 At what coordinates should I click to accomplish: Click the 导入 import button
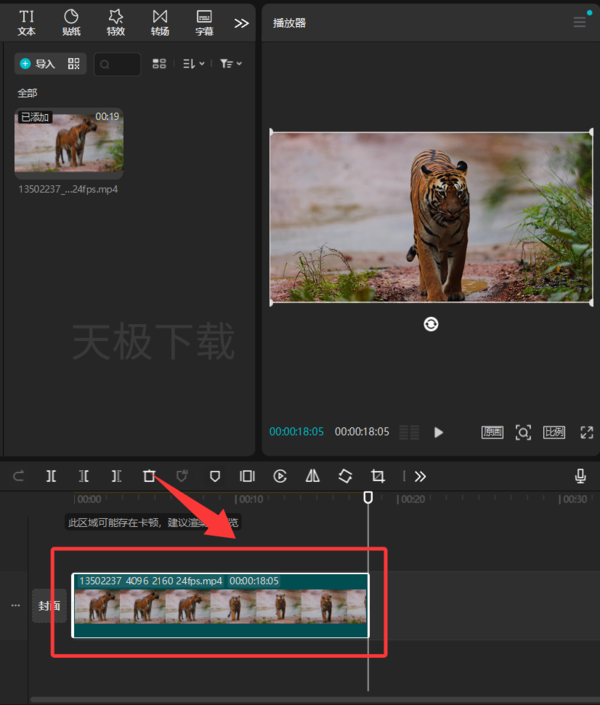39,64
